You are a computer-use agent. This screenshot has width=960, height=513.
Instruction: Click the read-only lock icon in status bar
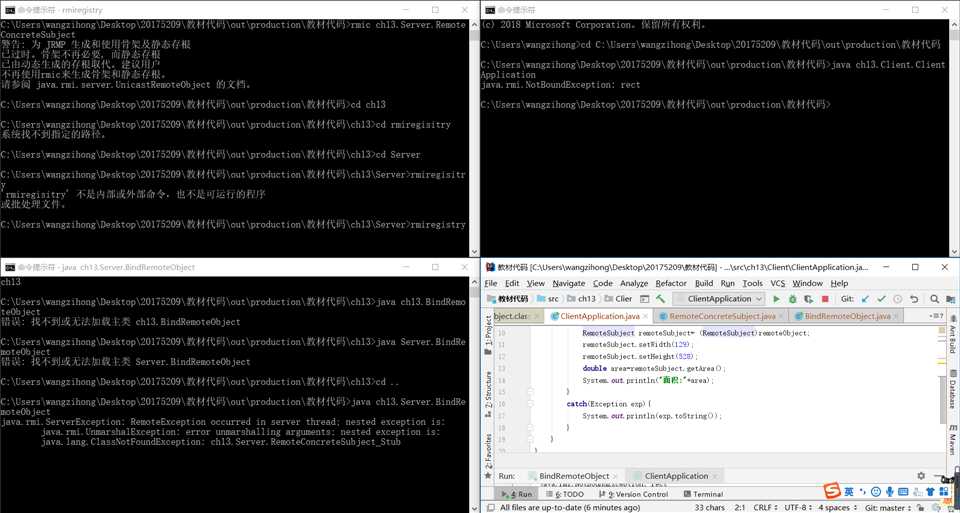pyautogui.click(x=921, y=507)
